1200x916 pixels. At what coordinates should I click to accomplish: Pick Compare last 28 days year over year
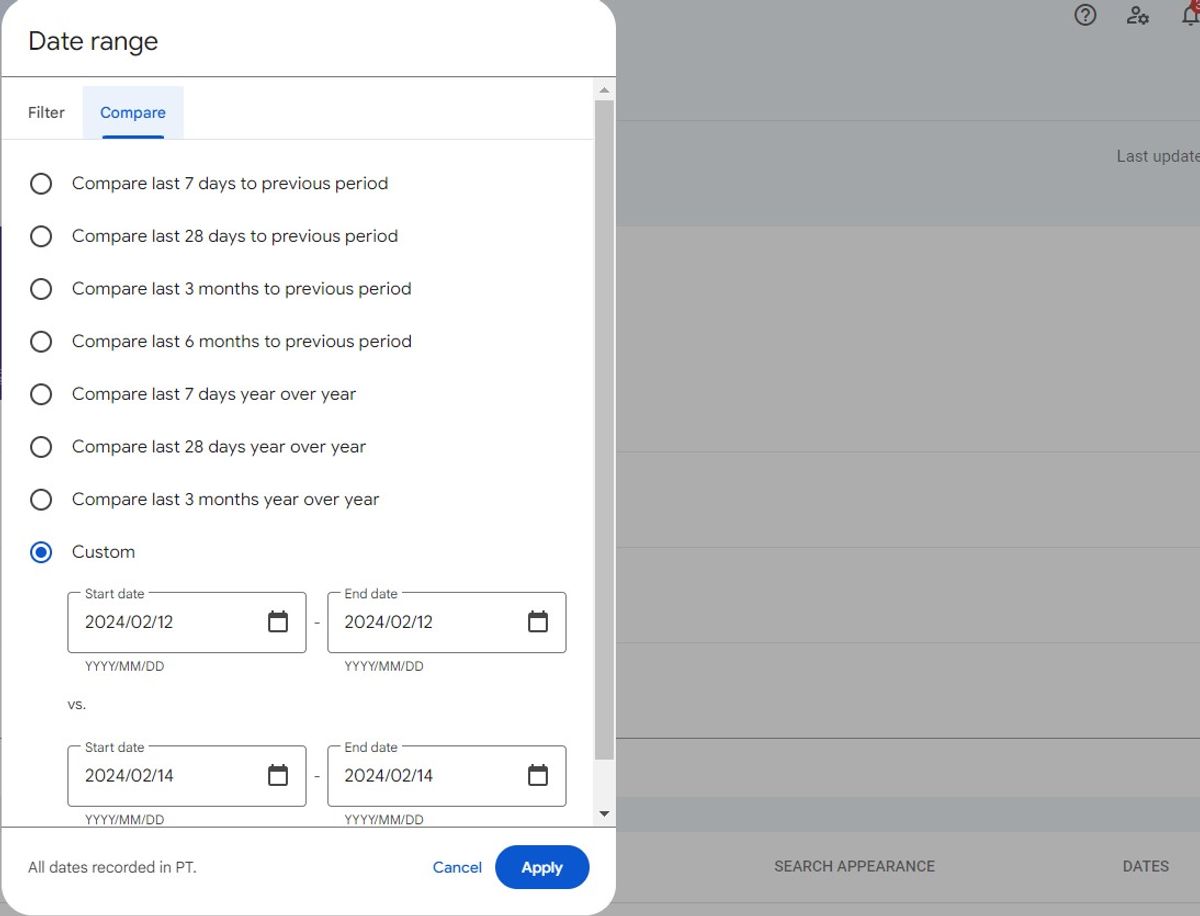[x=41, y=447]
